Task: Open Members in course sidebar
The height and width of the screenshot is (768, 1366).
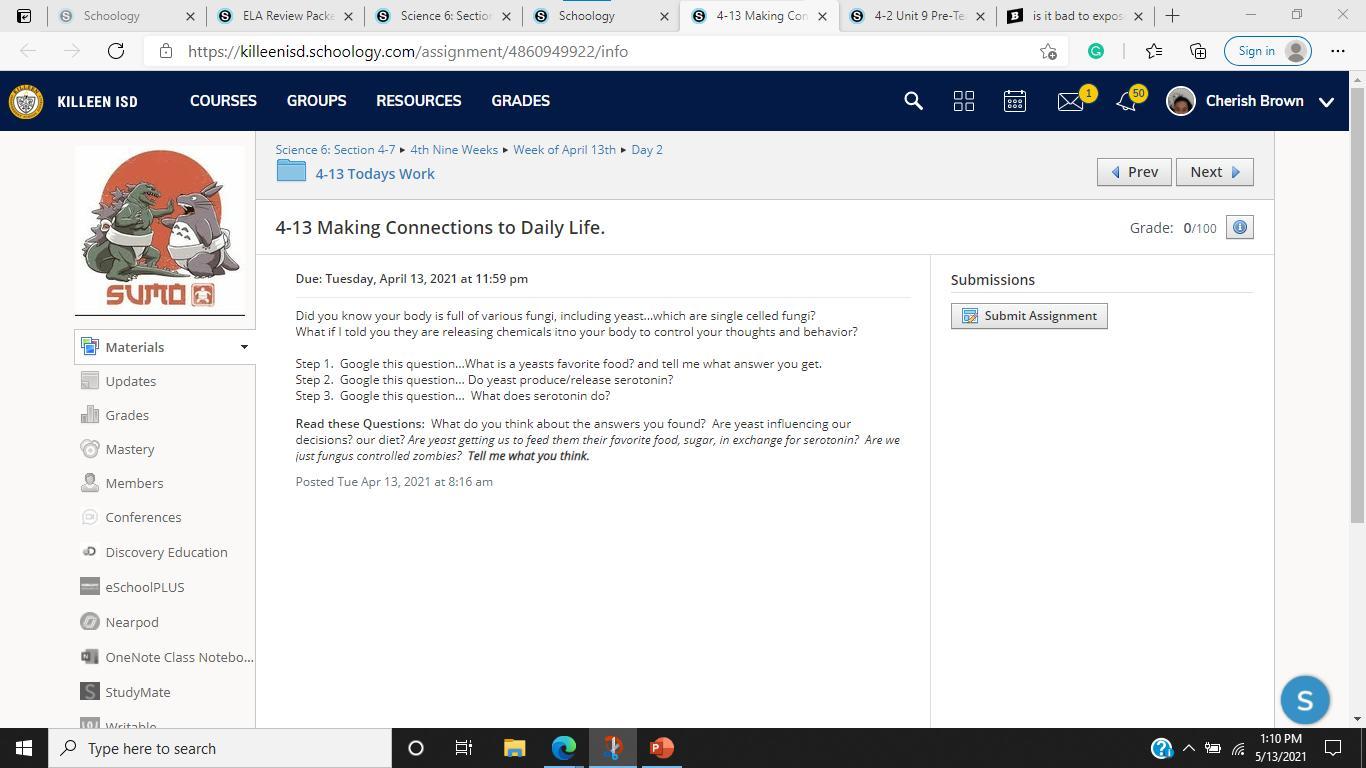Action: pos(134,483)
